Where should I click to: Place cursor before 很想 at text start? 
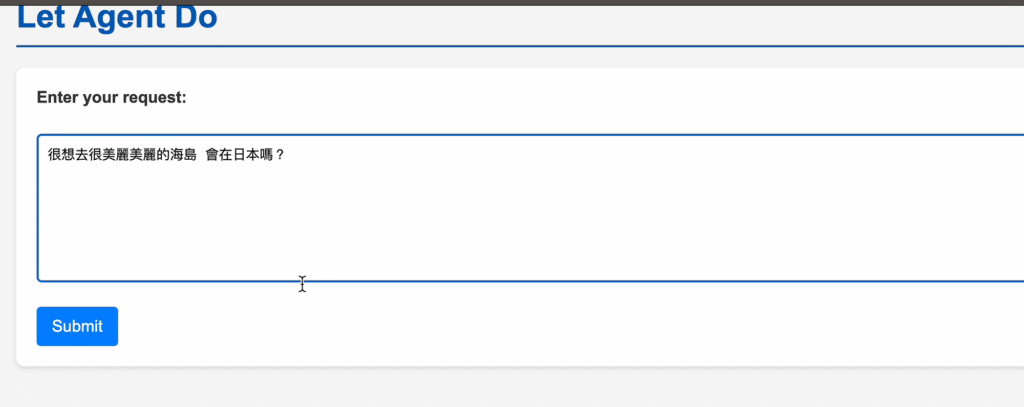48,155
